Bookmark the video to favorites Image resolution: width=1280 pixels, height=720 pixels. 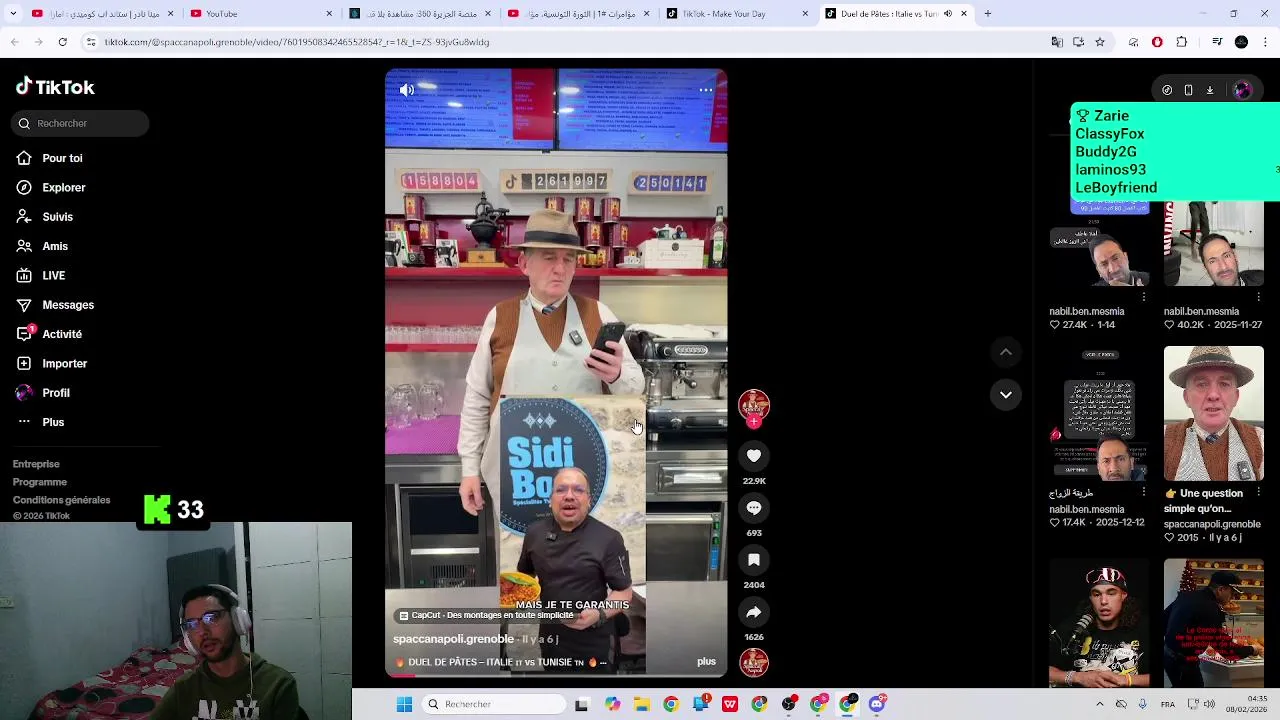tap(754, 560)
